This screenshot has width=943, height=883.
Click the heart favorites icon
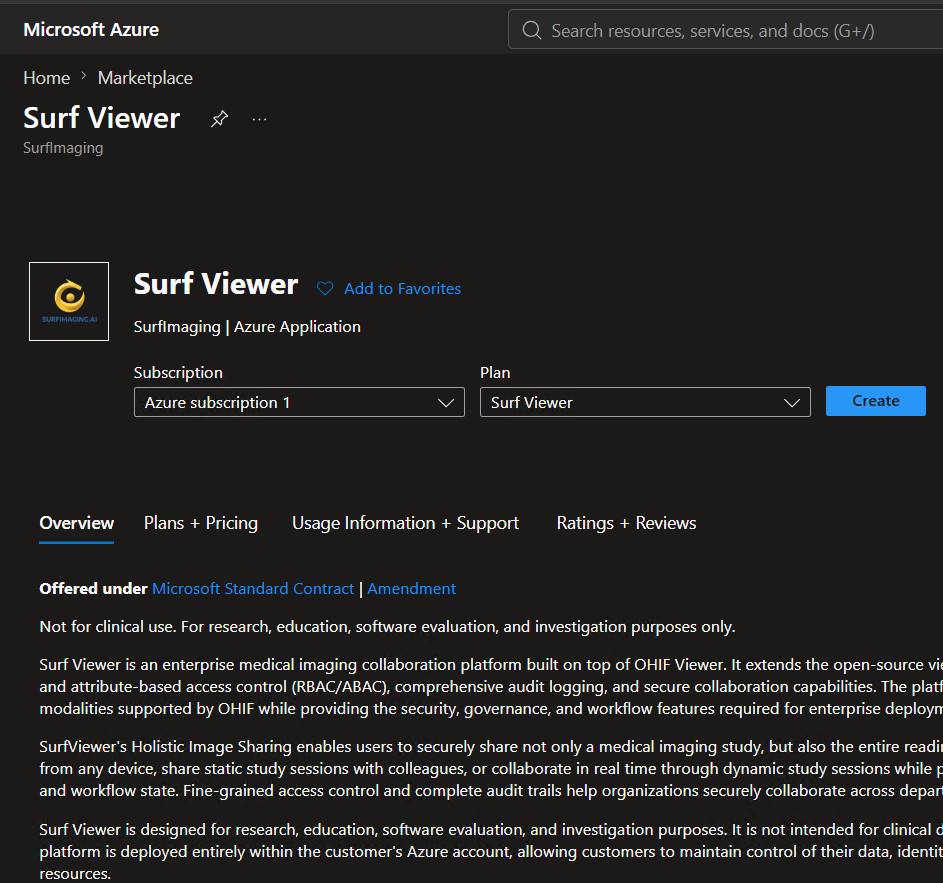click(325, 289)
